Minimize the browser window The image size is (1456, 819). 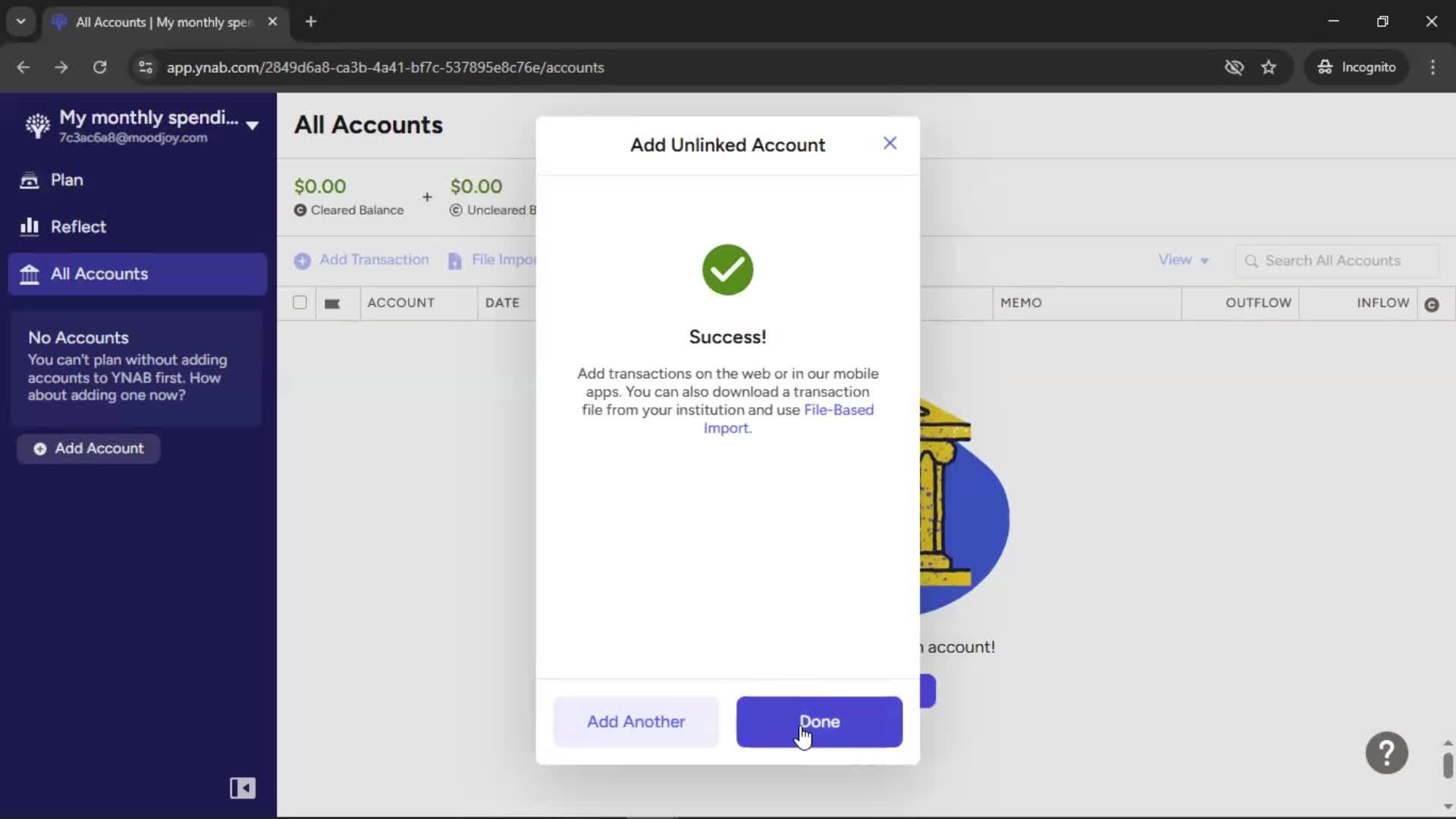click(1334, 21)
